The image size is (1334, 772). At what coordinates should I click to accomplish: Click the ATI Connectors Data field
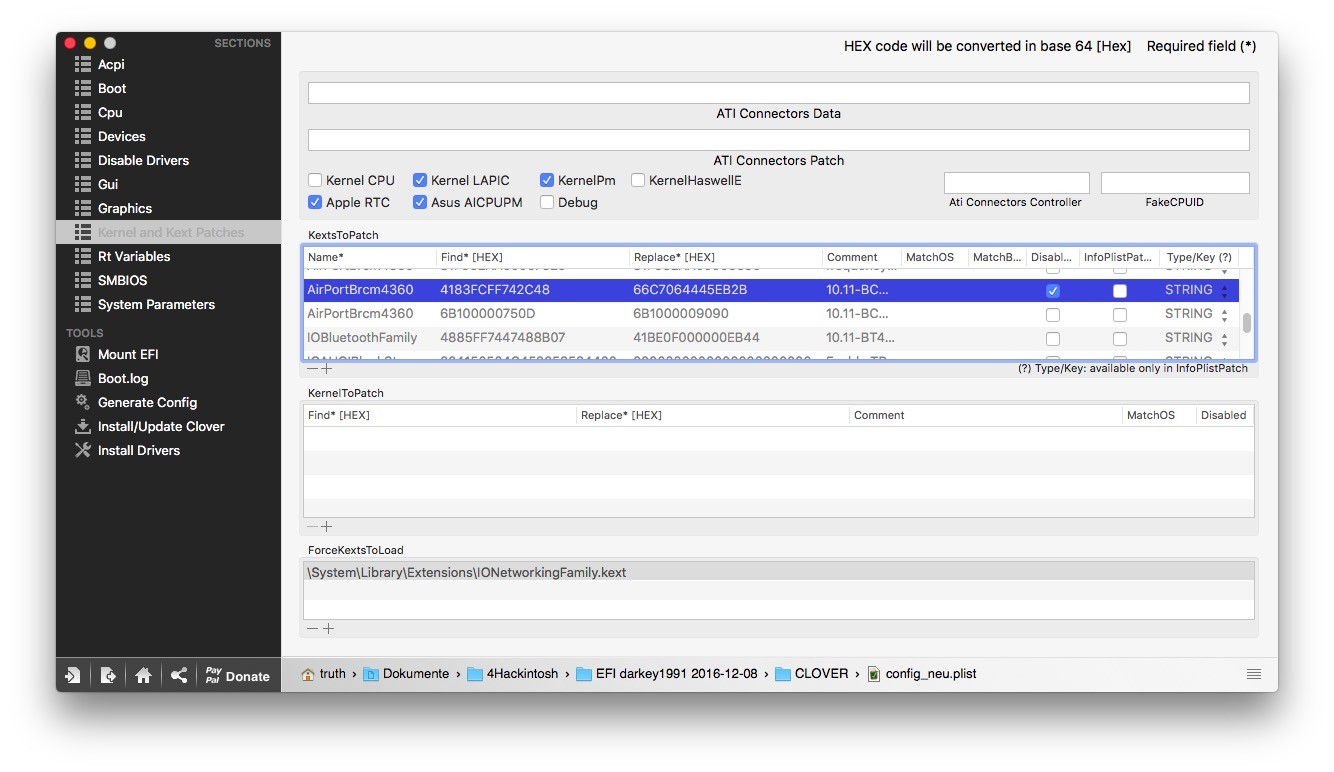778,93
